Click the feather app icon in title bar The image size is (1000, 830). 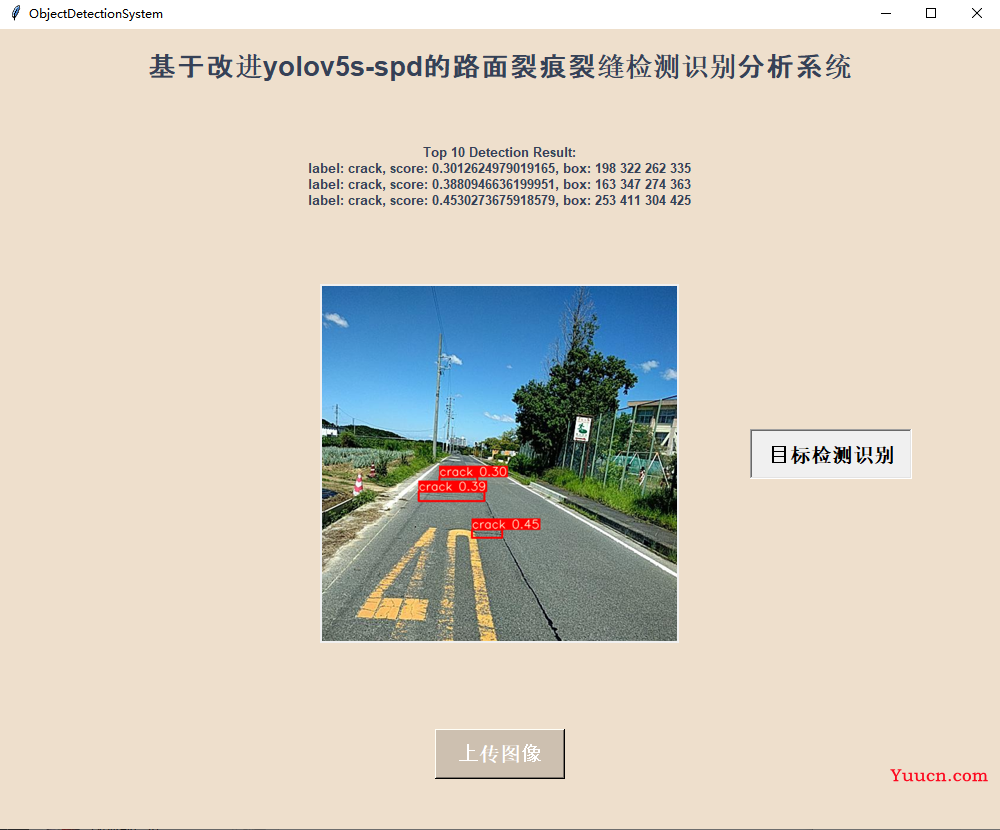15,13
